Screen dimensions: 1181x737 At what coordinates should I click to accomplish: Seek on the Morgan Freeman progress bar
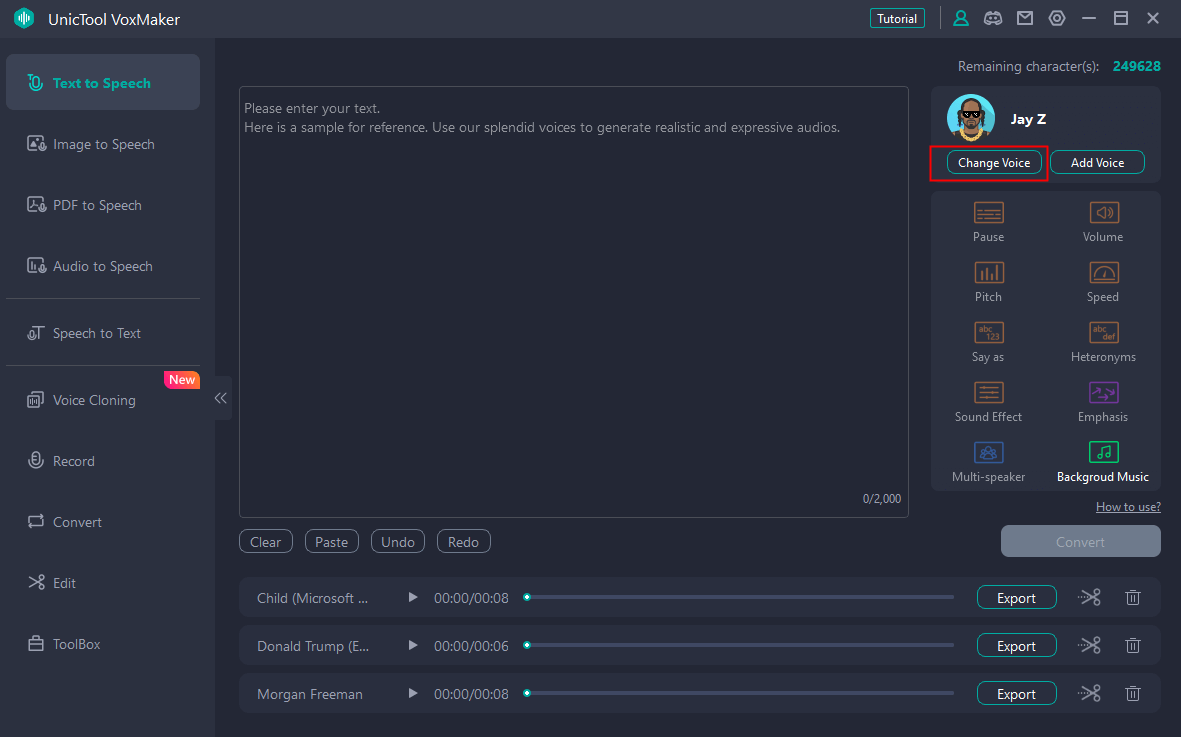[740, 693]
